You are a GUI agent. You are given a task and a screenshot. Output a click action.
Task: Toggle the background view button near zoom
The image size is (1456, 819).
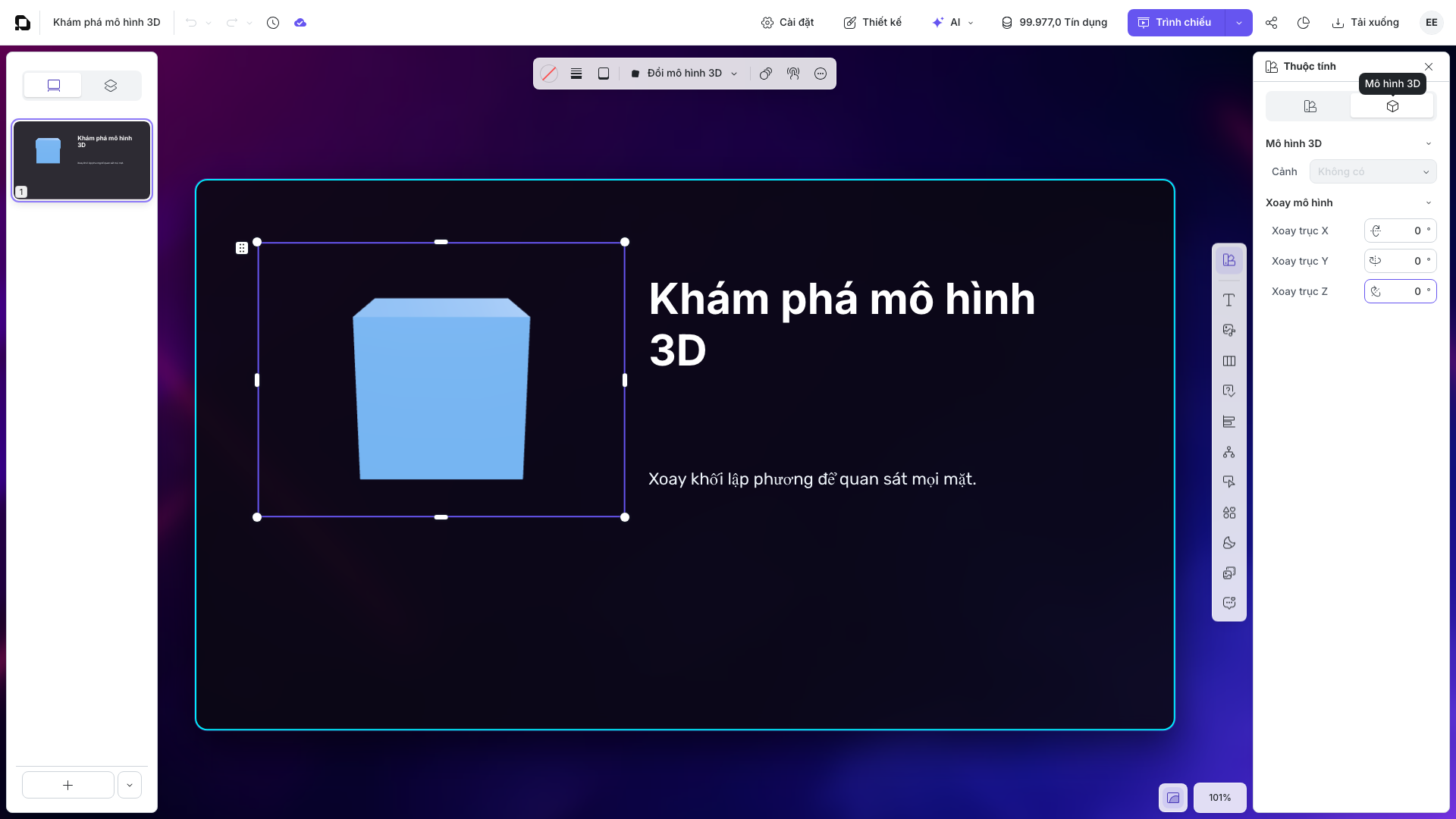(x=1173, y=798)
